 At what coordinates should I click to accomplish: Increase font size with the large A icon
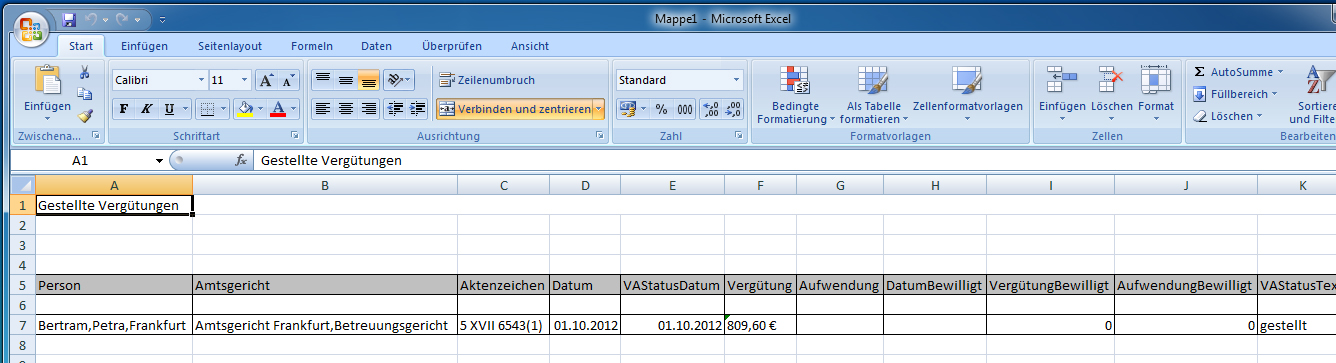coord(266,80)
